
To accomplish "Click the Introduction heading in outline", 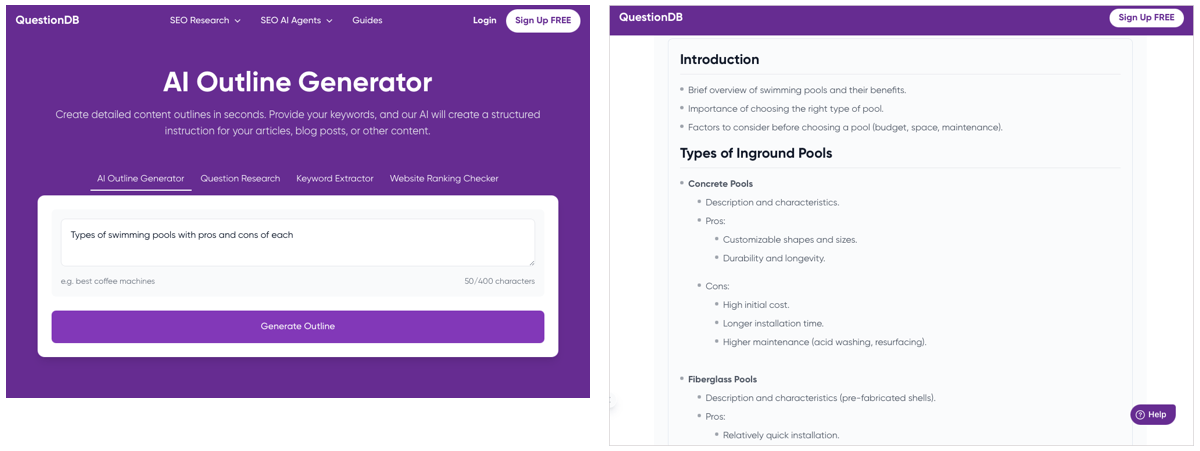I will (x=719, y=59).
